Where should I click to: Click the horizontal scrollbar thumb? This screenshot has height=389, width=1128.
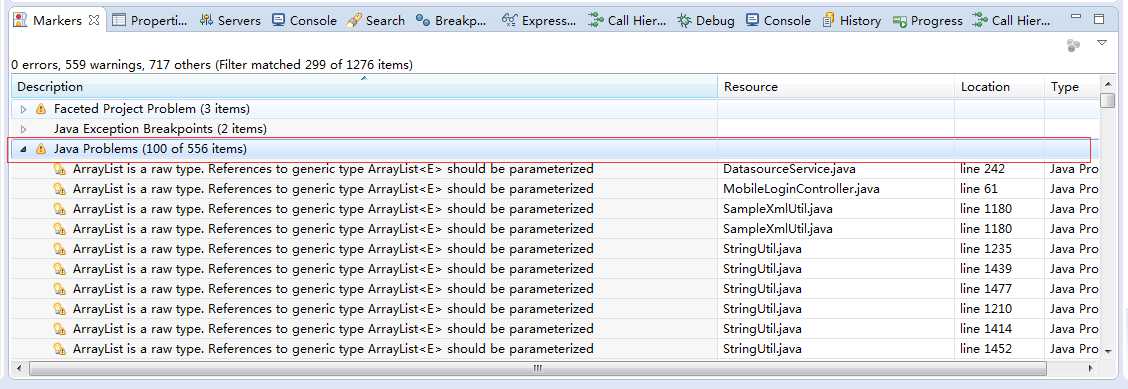[x=537, y=368]
